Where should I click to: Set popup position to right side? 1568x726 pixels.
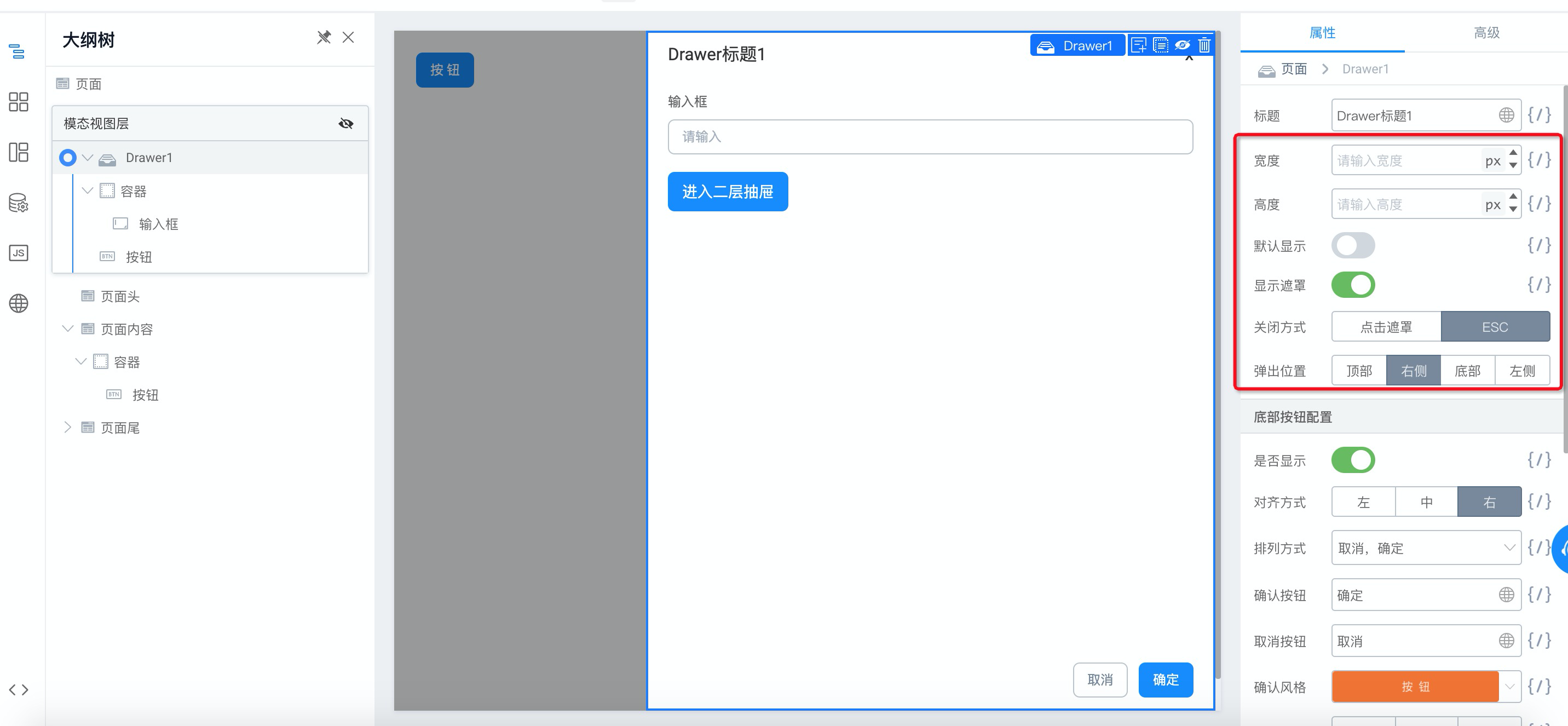coord(1414,371)
